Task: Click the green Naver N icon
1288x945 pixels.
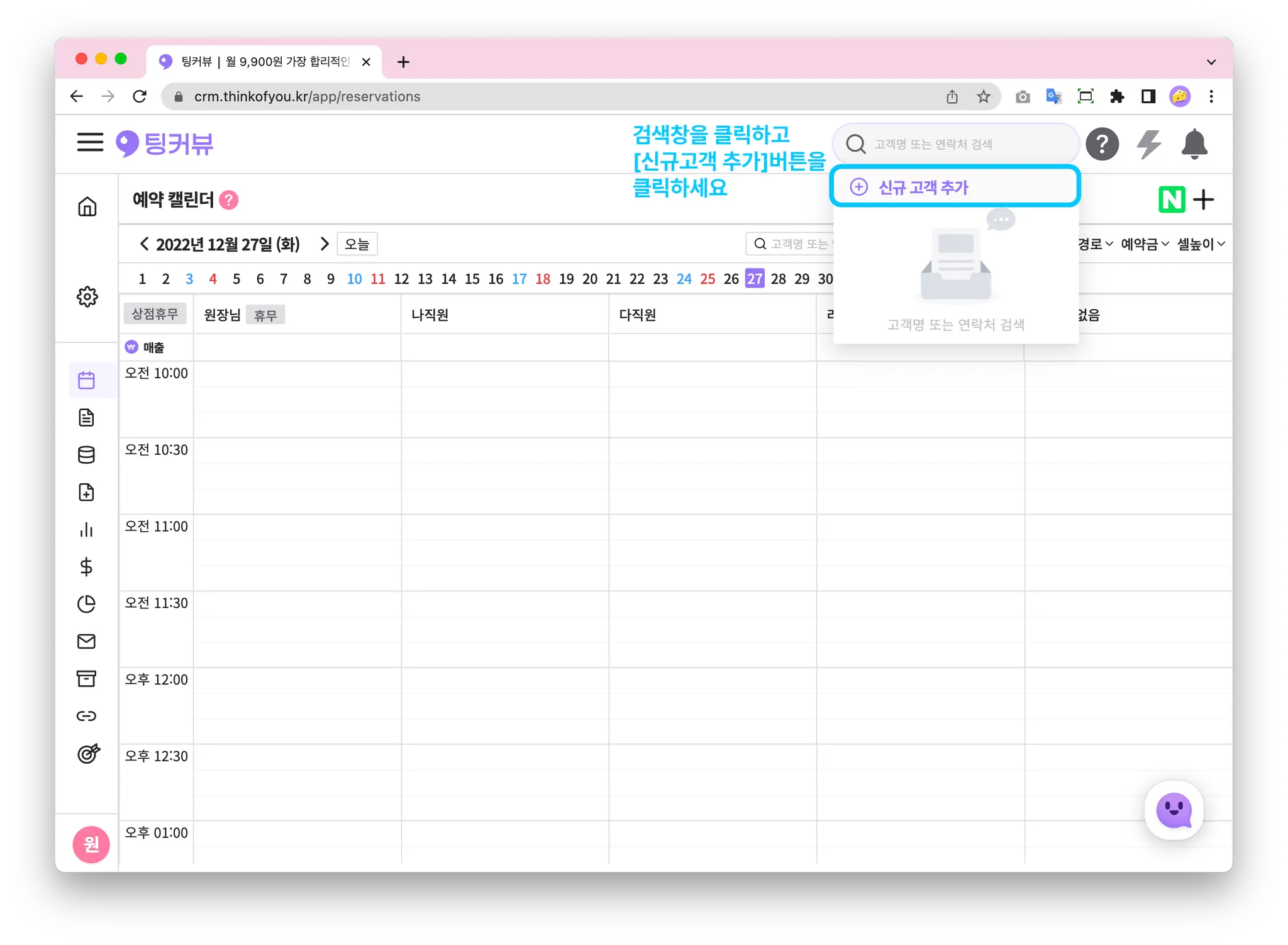Action: [x=1172, y=200]
